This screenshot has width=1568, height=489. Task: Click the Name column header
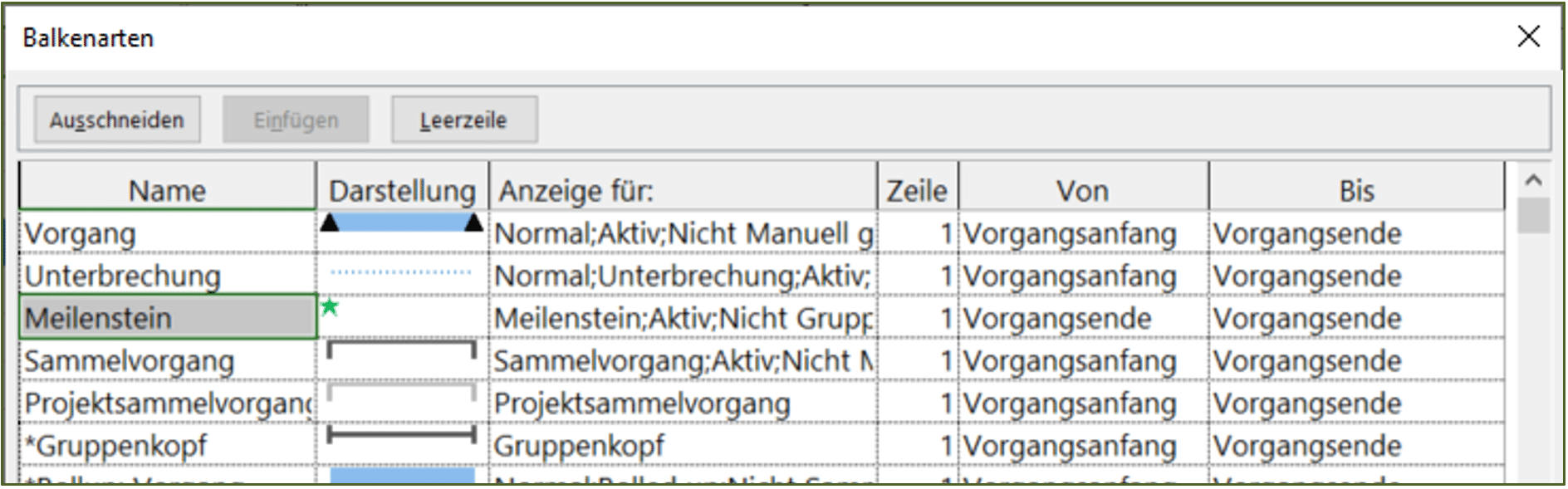coord(168,190)
